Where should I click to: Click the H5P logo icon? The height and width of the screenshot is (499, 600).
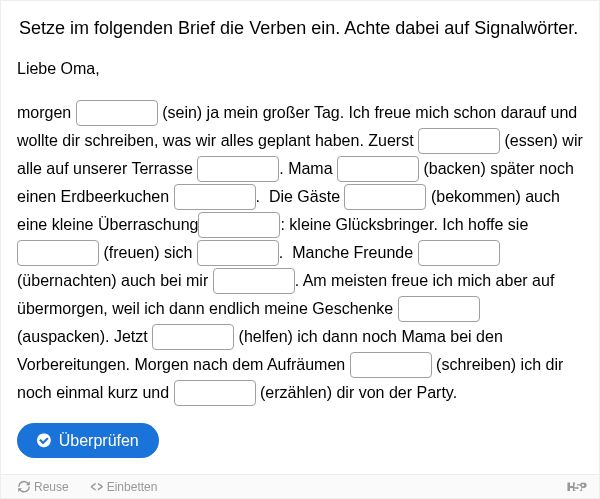[576, 487]
